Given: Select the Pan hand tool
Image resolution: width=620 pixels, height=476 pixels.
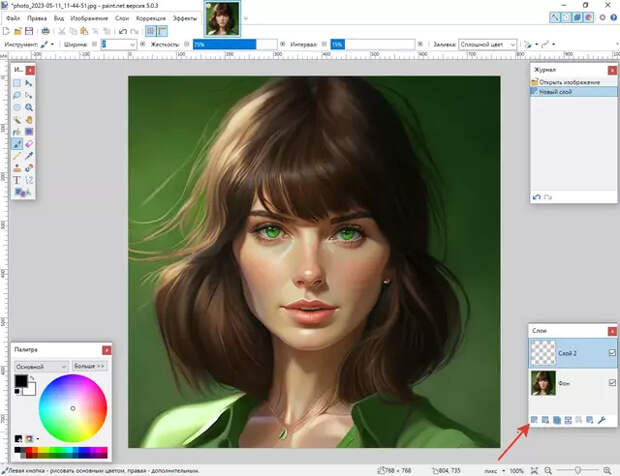Looking at the screenshot, I should pyautogui.click(x=28, y=120).
